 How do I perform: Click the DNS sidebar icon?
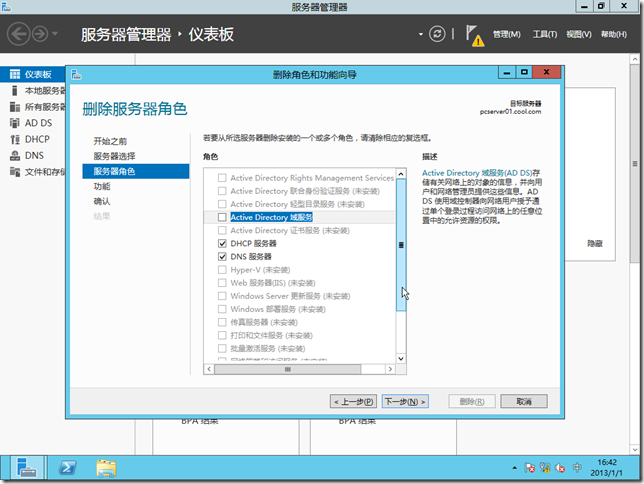coord(15,155)
